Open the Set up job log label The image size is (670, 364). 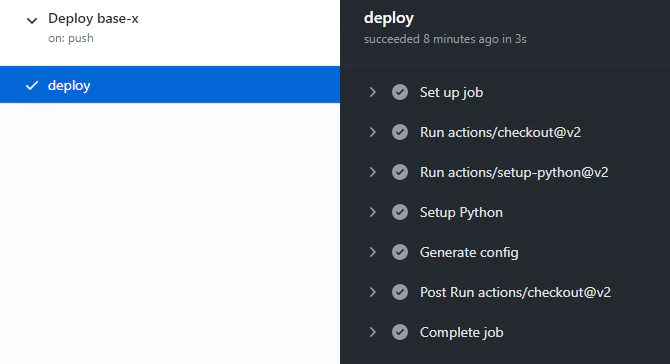coord(451,93)
